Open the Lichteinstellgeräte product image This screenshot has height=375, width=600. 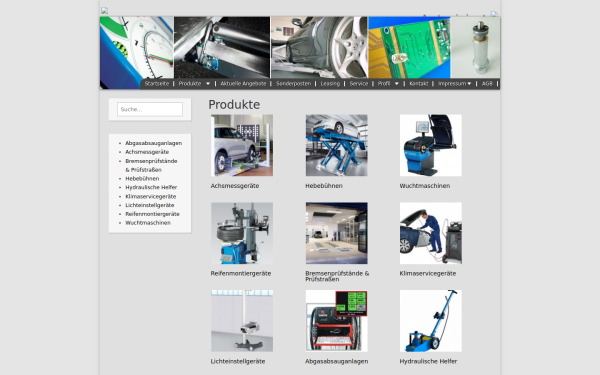coord(242,321)
